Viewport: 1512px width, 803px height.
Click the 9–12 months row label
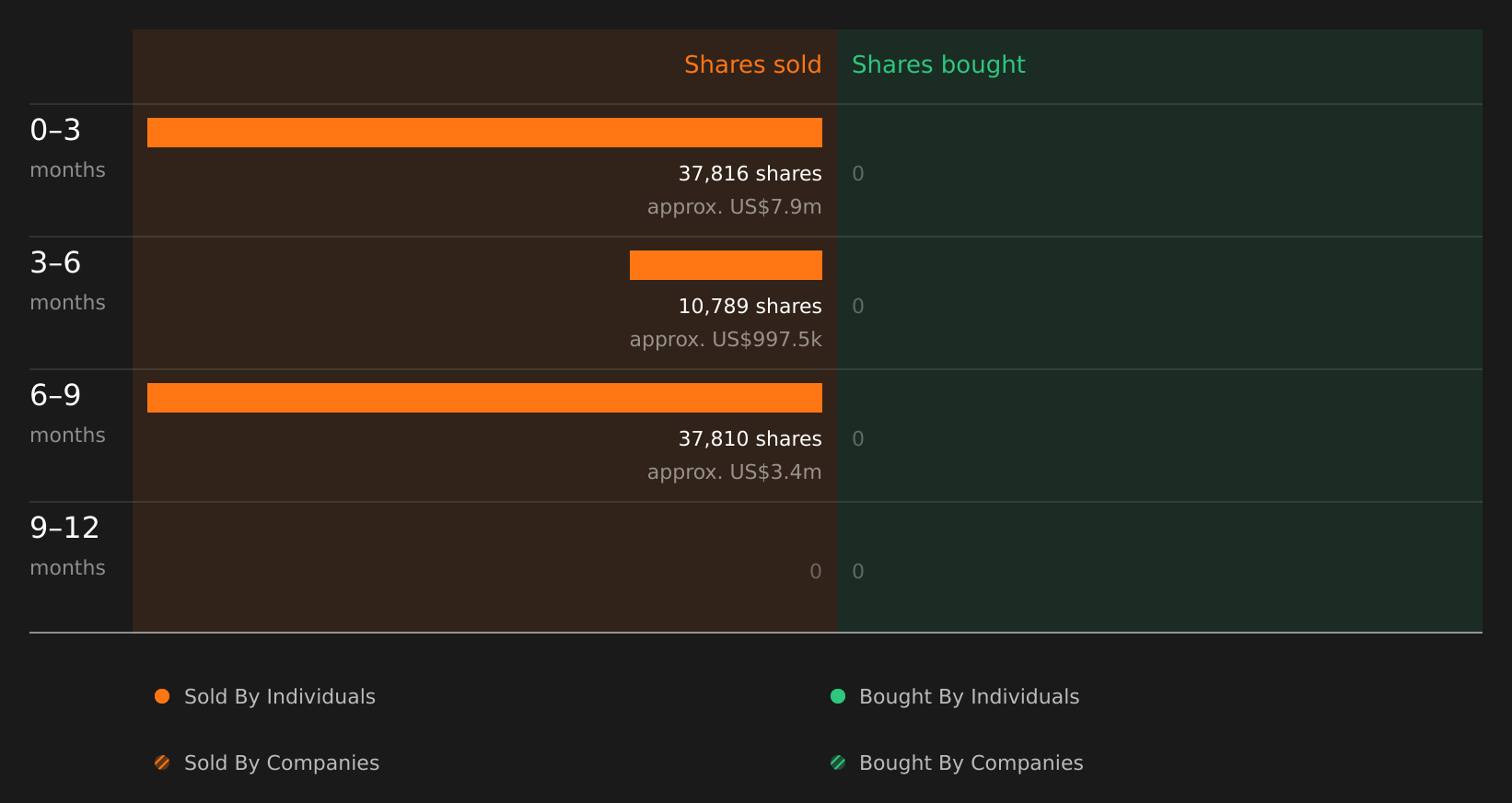(67, 546)
